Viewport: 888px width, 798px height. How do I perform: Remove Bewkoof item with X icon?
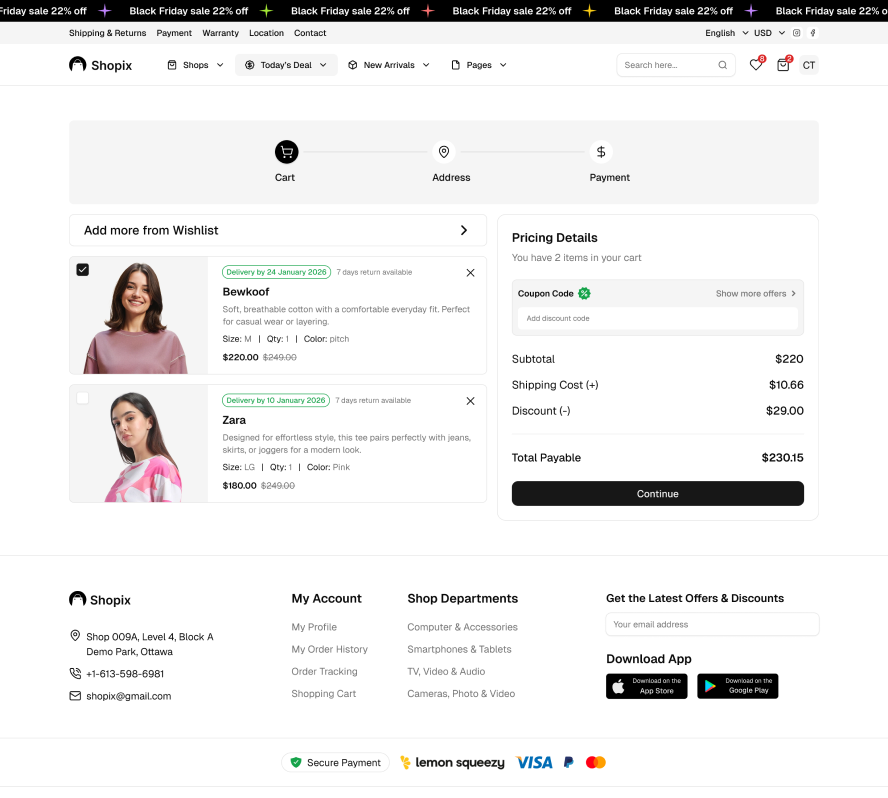470,272
